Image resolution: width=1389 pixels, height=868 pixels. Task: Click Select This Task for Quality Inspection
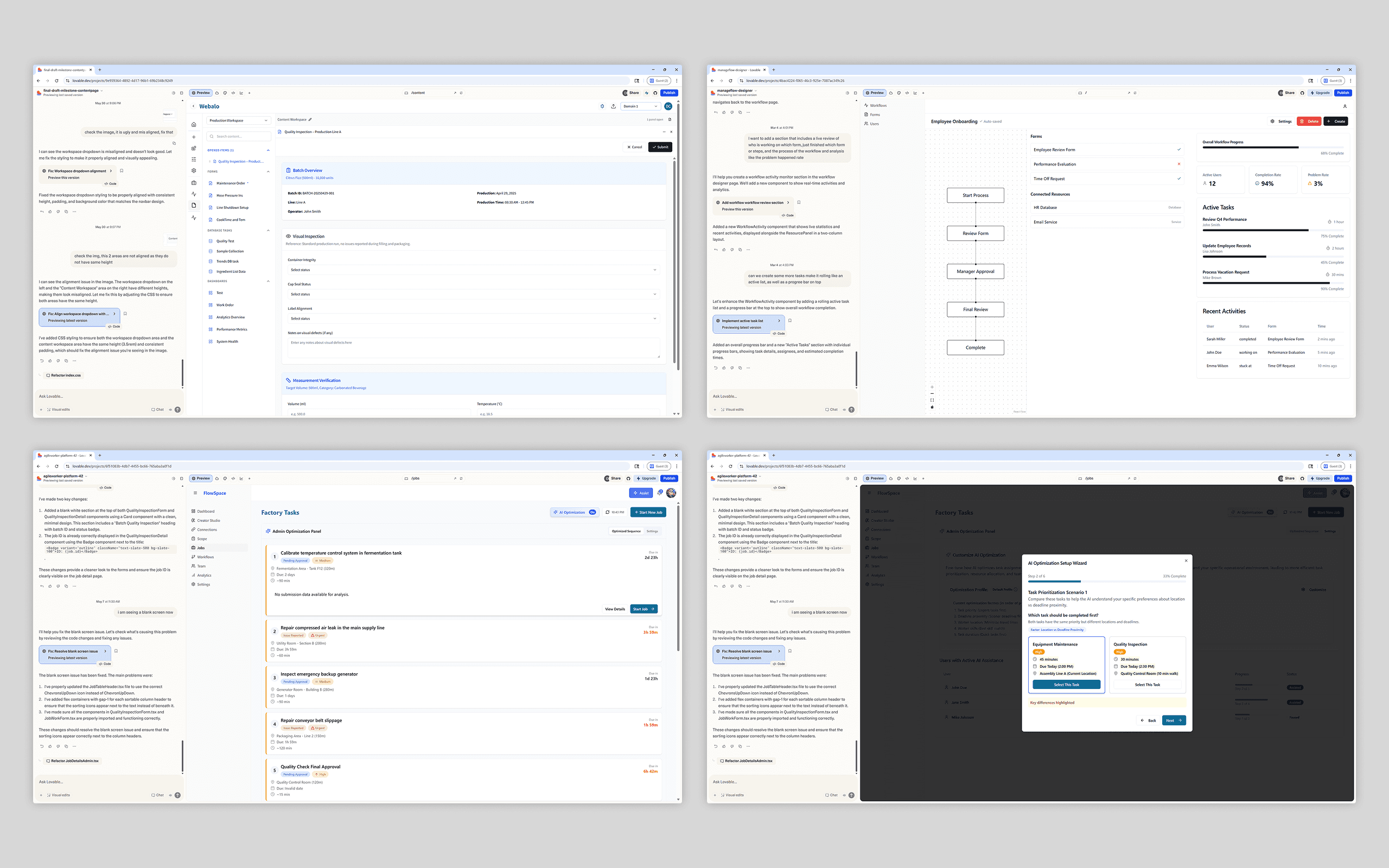tap(1147, 684)
